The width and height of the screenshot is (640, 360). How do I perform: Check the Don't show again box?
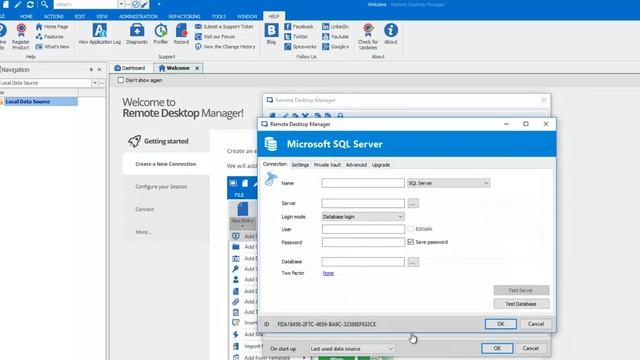(x=121, y=80)
